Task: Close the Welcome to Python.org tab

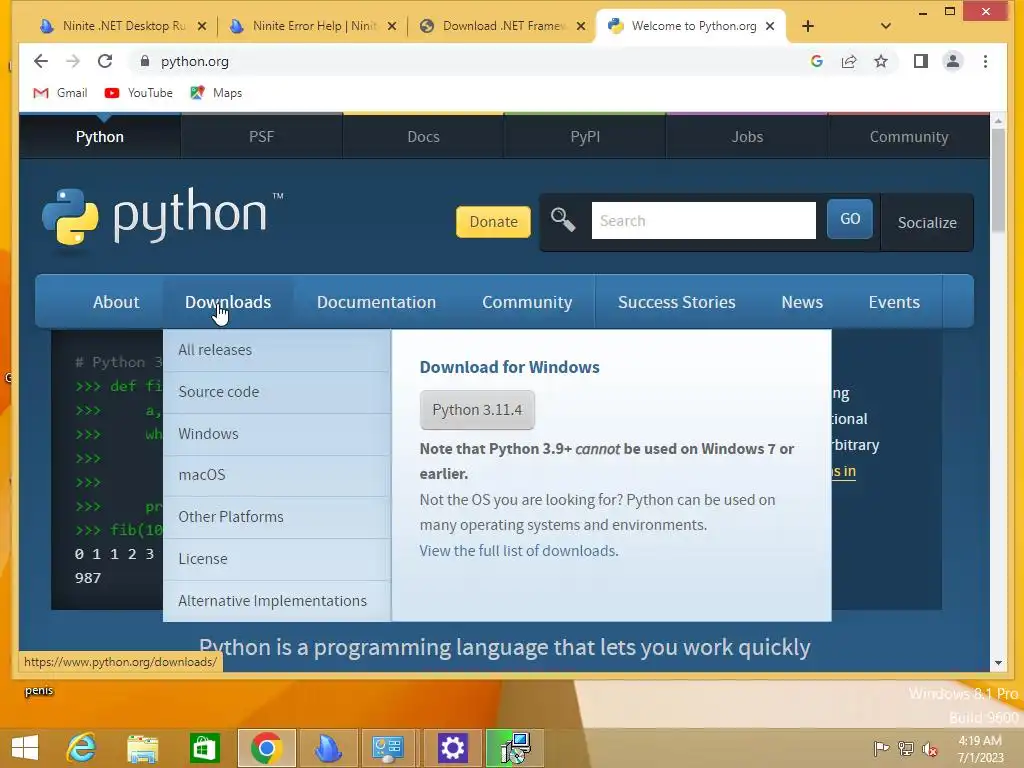Action: click(771, 26)
